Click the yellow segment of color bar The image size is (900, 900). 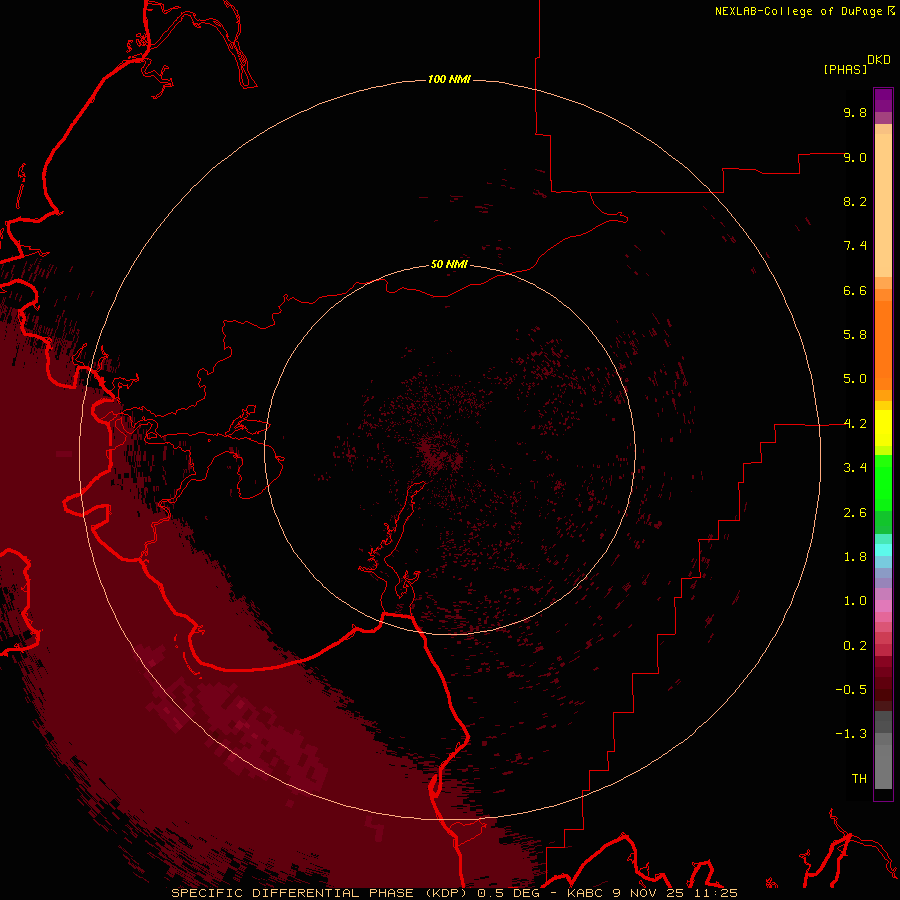click(883, 428)
